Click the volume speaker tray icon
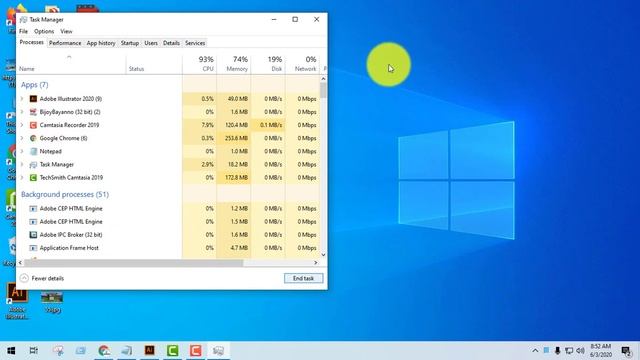Viewport: 640px width, 360px height. point(580,351)
